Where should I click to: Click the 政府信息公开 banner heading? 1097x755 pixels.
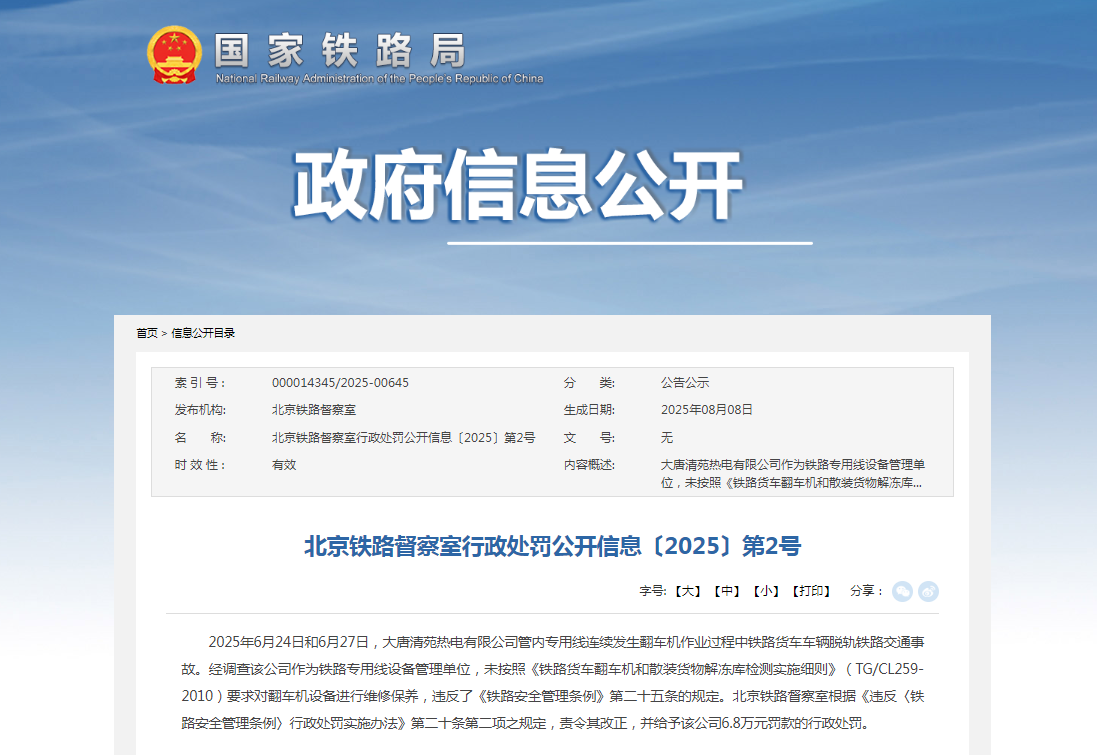517,187
